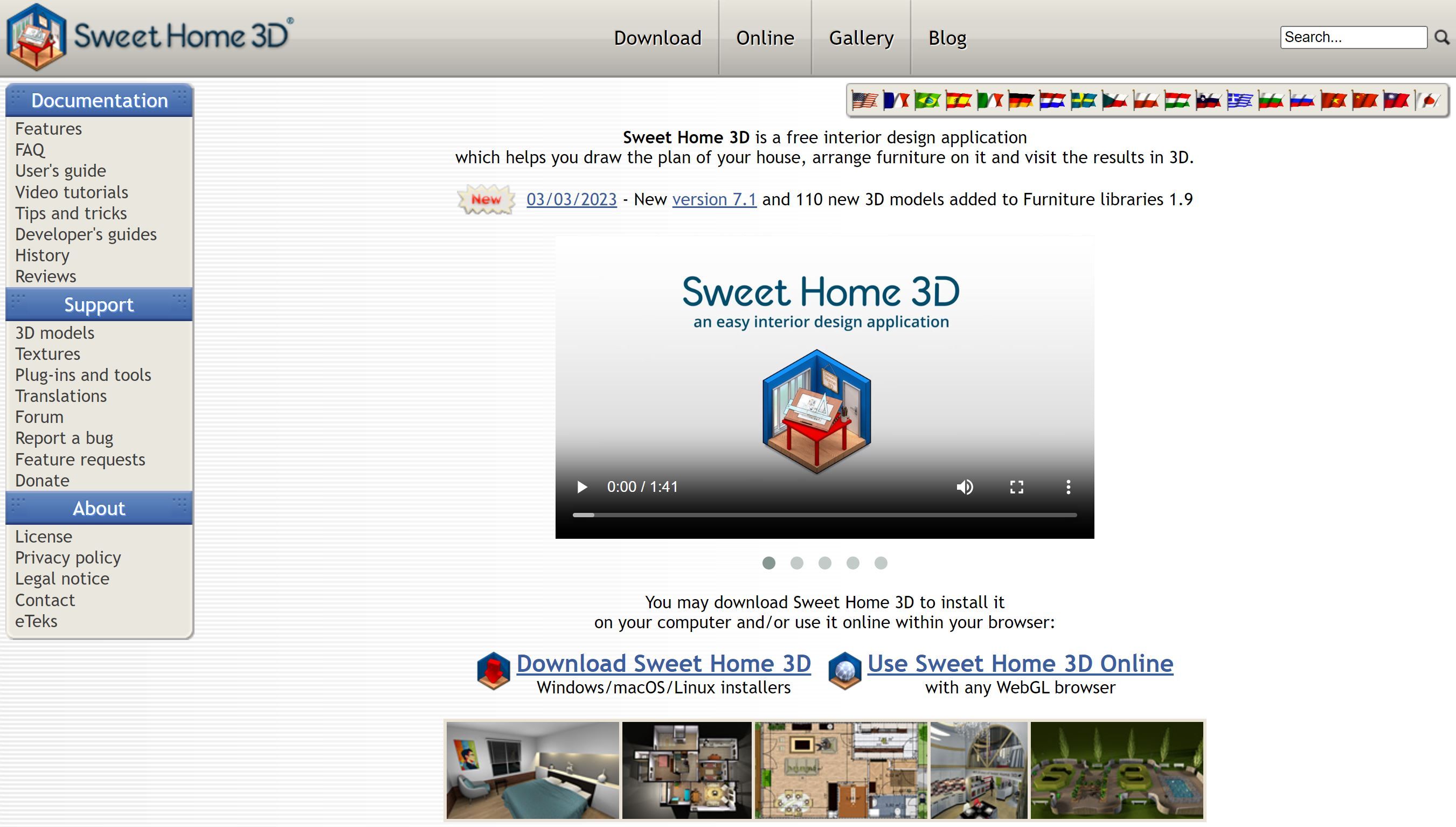Open the Gallery tab in top bar
Viewport: 1456px width, 827px height.
coord(861,38)
